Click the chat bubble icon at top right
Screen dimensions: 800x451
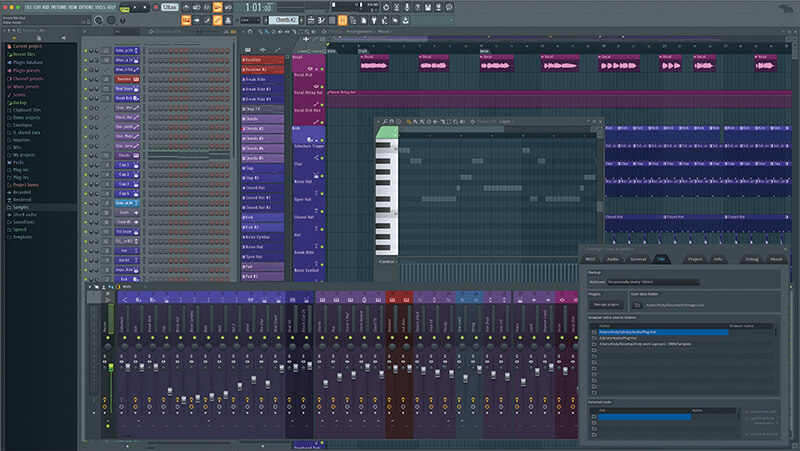[449, 7]
